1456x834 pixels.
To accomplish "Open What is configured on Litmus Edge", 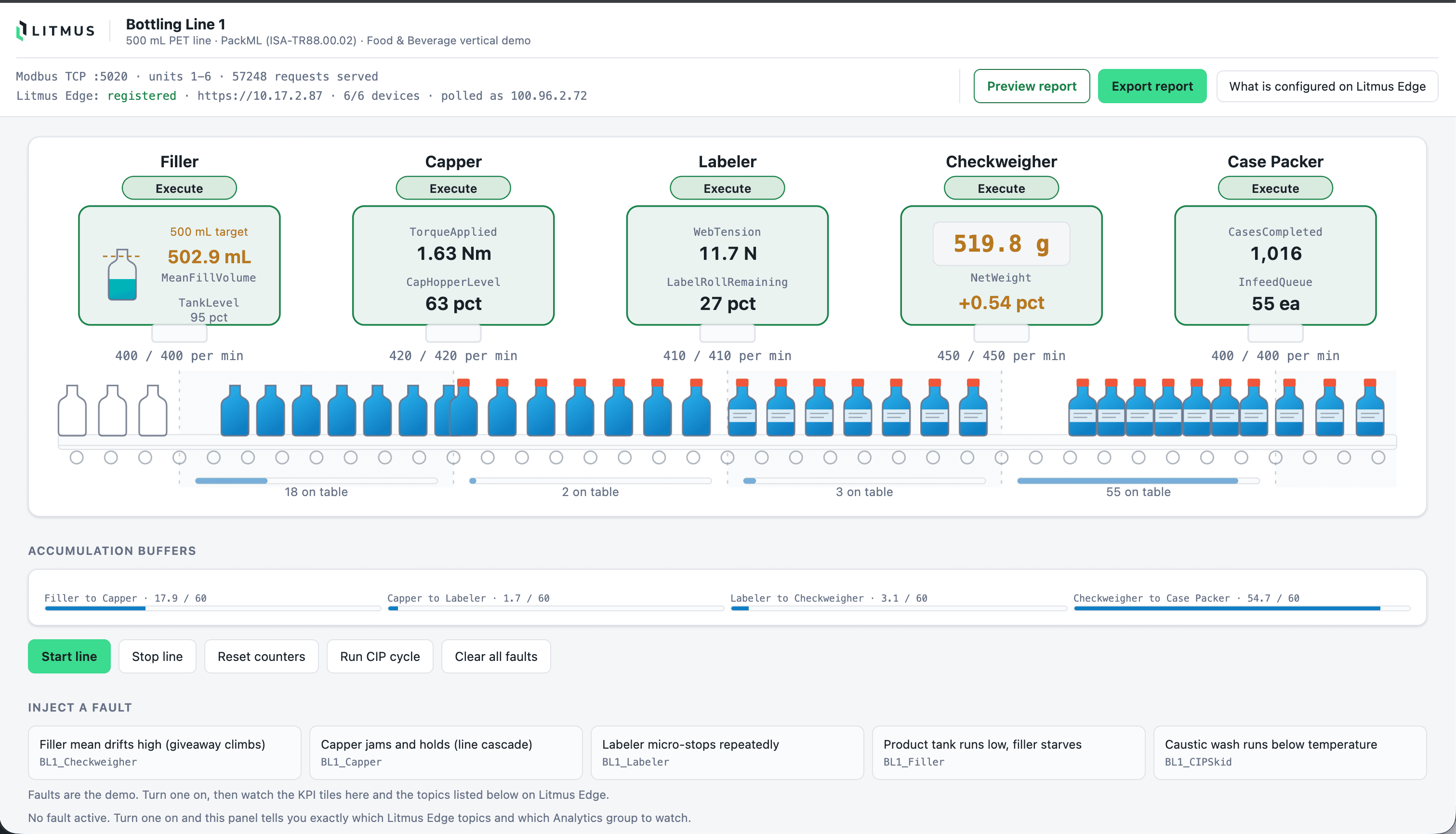I will pyautogui.click(x=1327, y=86).
